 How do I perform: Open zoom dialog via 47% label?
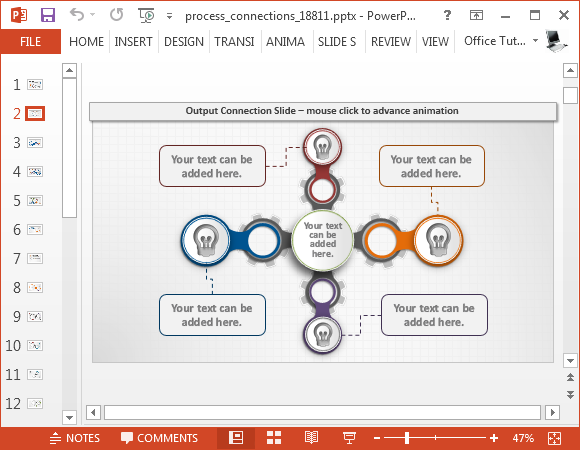[x=523, y=438]
